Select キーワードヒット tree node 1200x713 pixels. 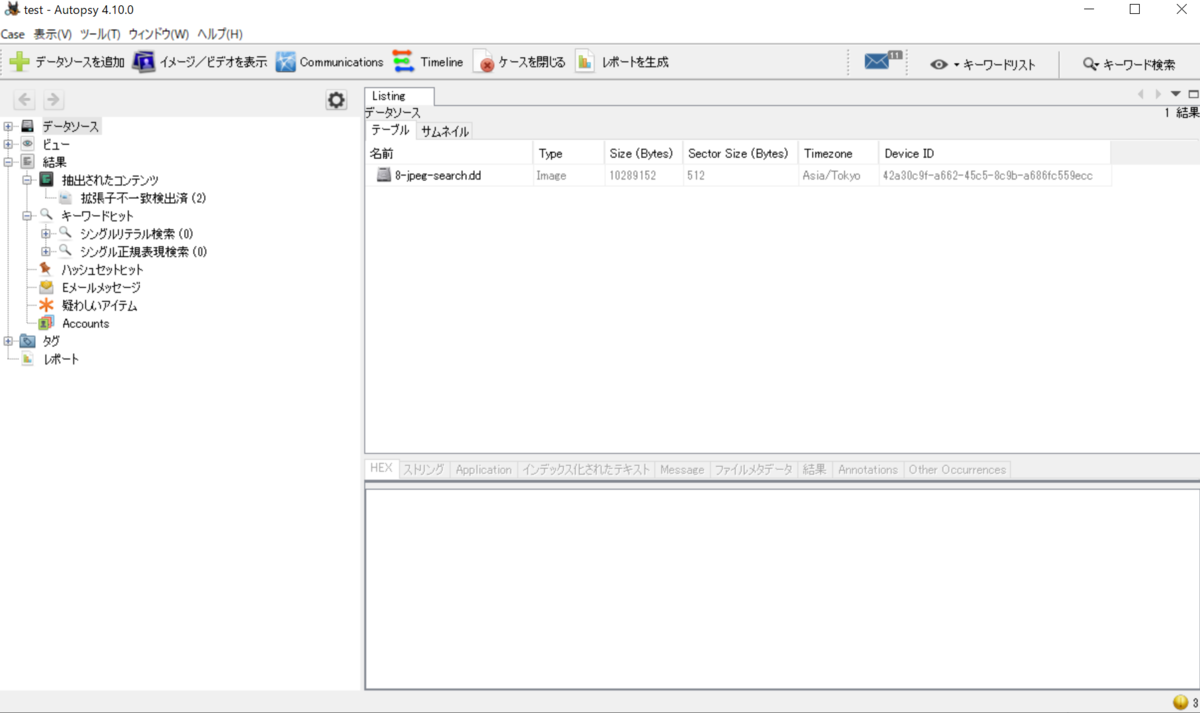[x=97, y=216]
